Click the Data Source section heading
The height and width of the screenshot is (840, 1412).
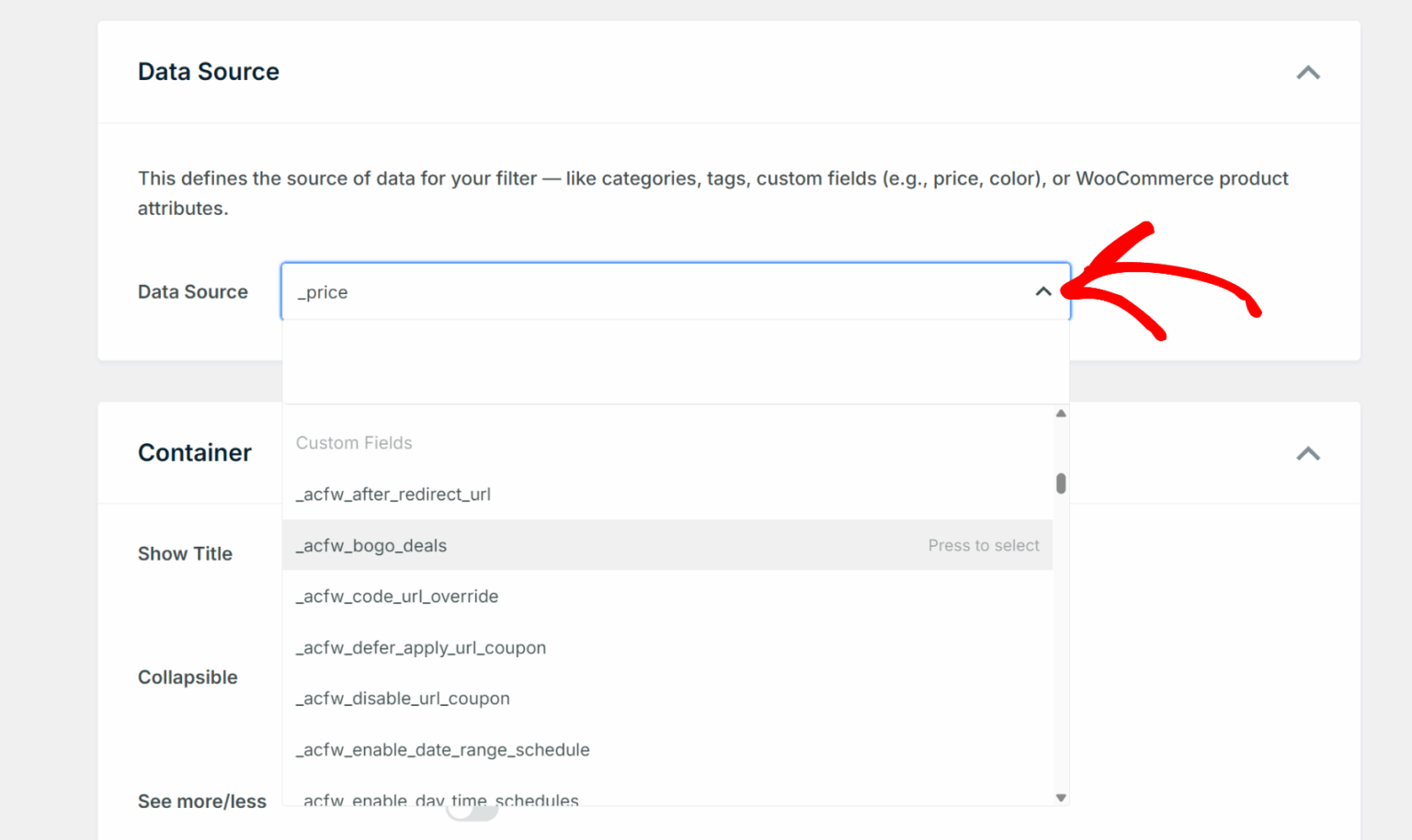[209, 72]
